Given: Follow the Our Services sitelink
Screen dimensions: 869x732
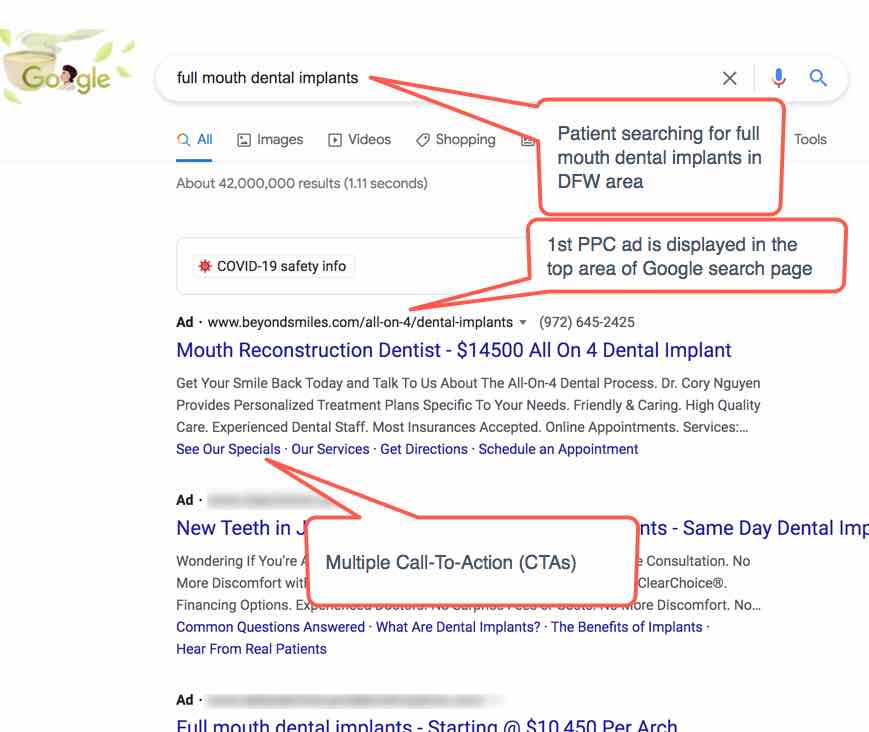Looking at the screenshot, I should 330,449.
